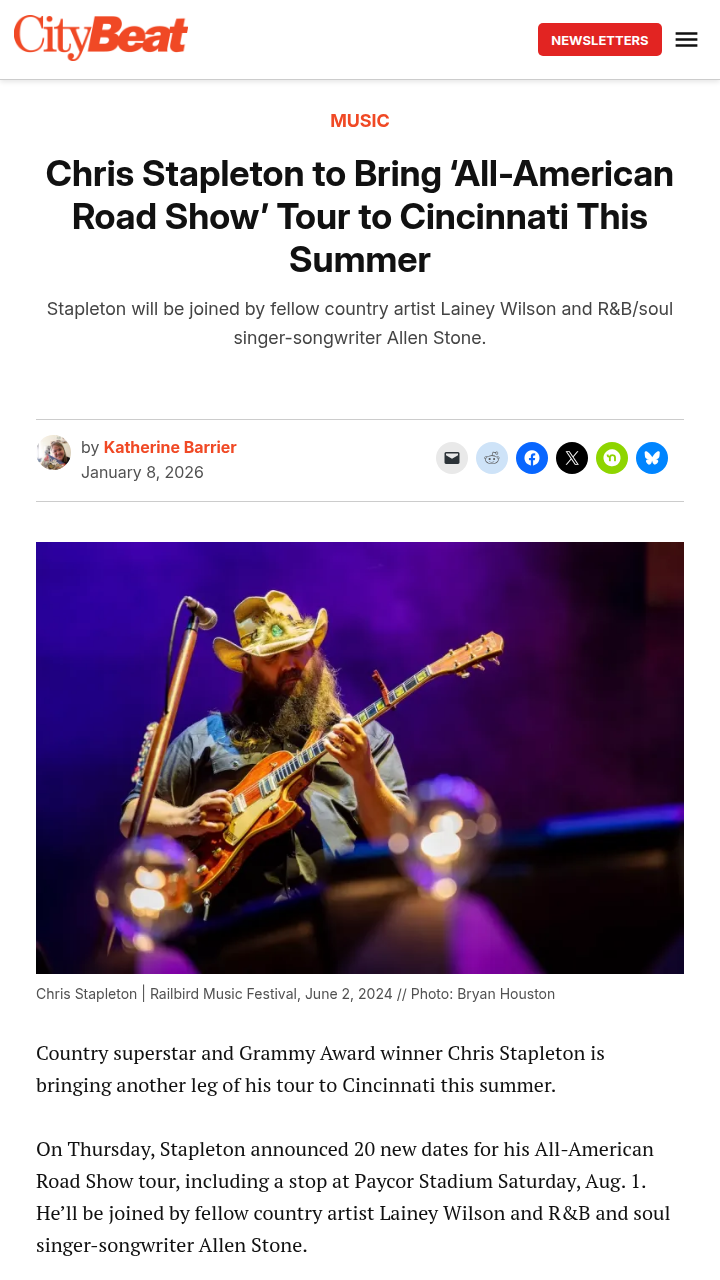This screenshot has height=1280, width=720.
Task: Open the CityBeat logo homepage
Action: click(x=101, y=38)
